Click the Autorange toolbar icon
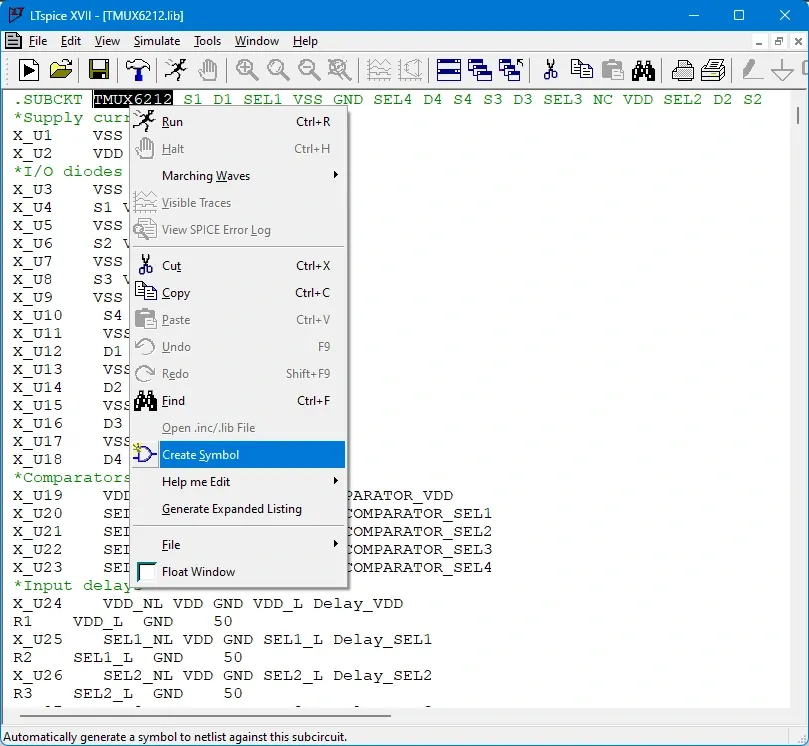809x746 pixels. [410, 70]
